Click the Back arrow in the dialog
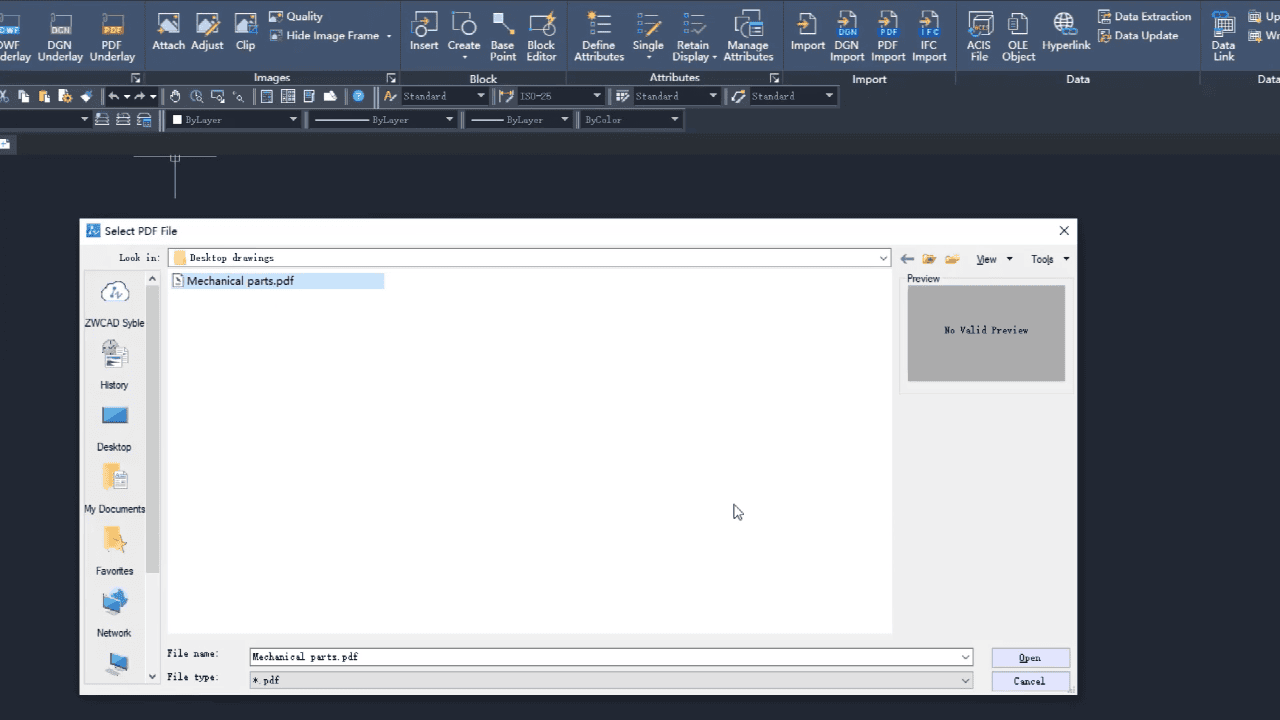 (x=907, y=259)
